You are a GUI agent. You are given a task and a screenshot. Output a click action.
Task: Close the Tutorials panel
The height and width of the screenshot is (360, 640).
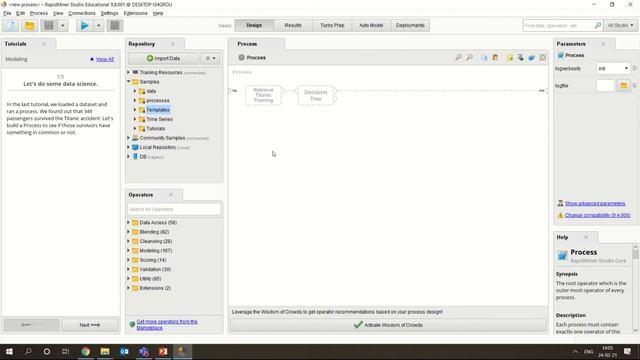[44, 44]
